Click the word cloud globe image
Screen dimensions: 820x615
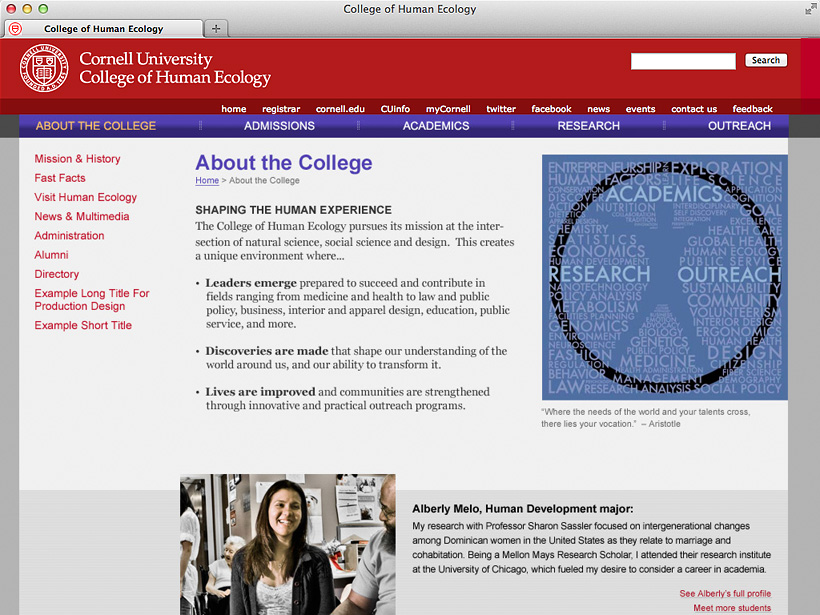pos(665,277)
